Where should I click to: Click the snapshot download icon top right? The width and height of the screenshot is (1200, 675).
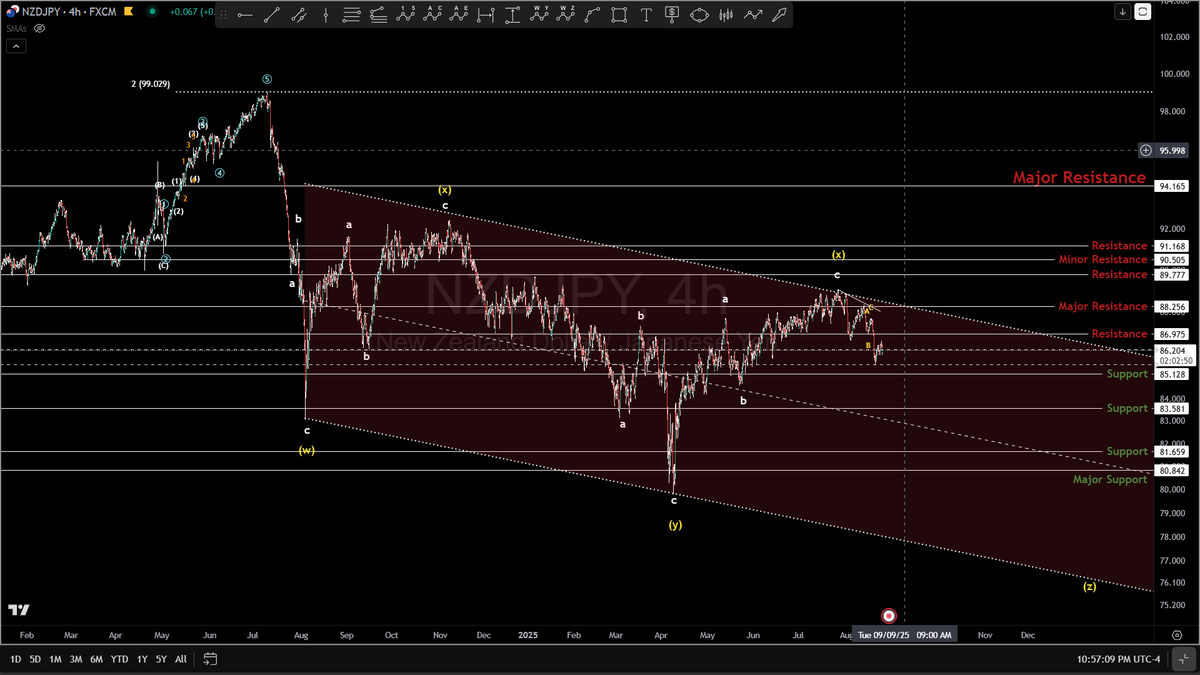[1122, 11]
